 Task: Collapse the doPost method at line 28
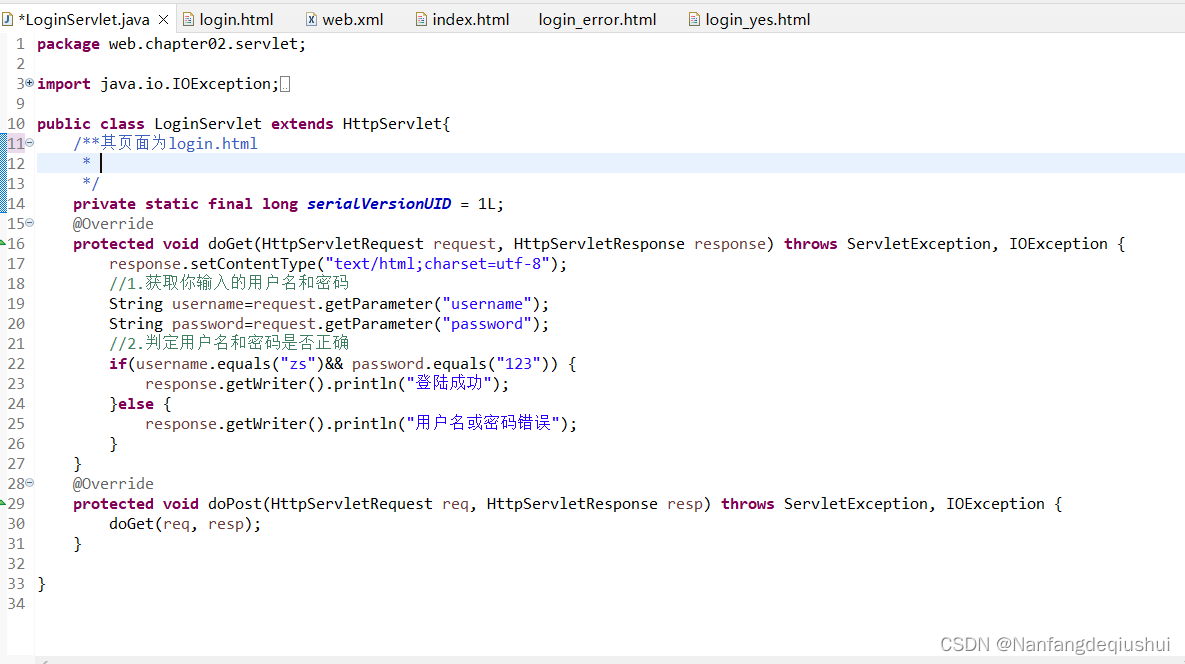(x=28, y=483)
